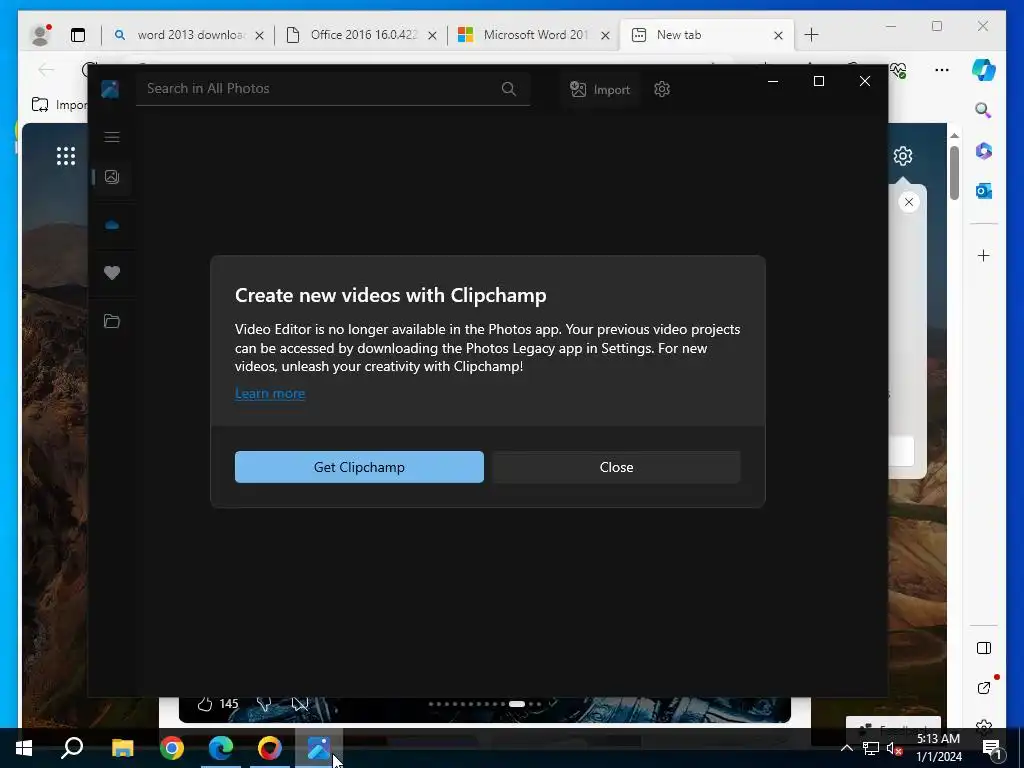Switch to 'word 2013 download' Edge tab
This screenshot has width=1024, height=768.
pos(189,35)
